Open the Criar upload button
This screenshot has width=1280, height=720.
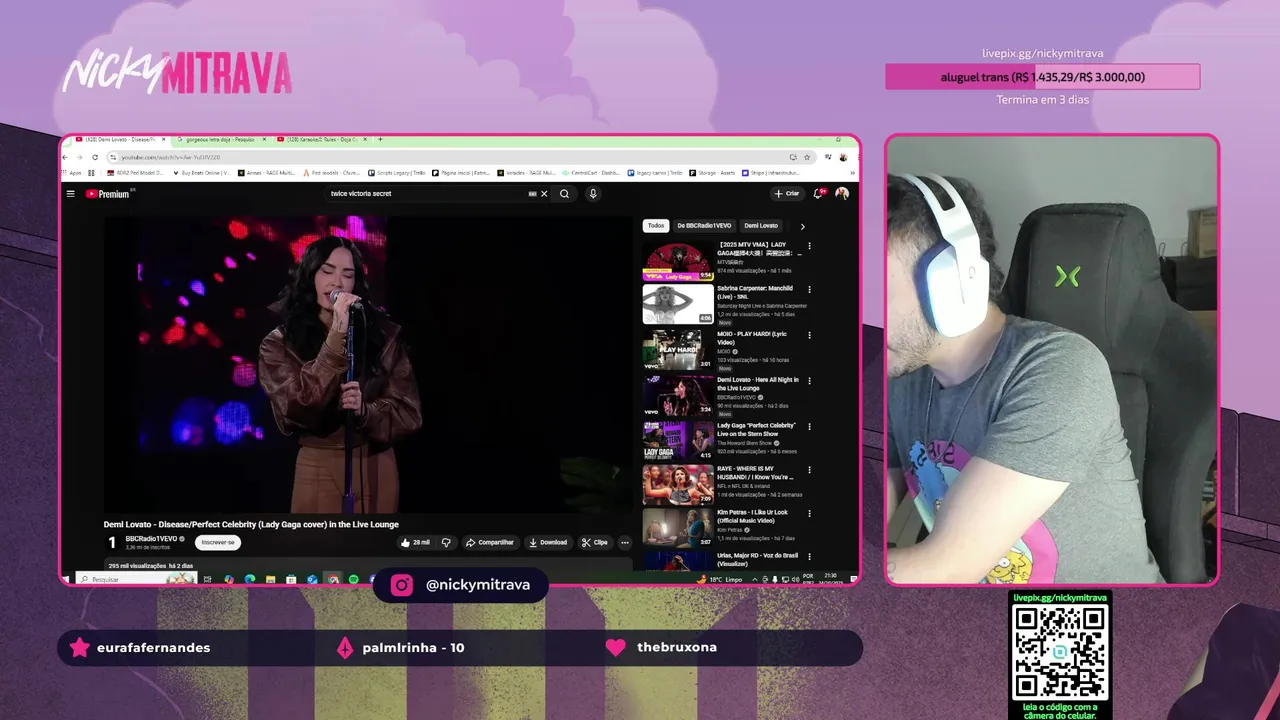787,194
